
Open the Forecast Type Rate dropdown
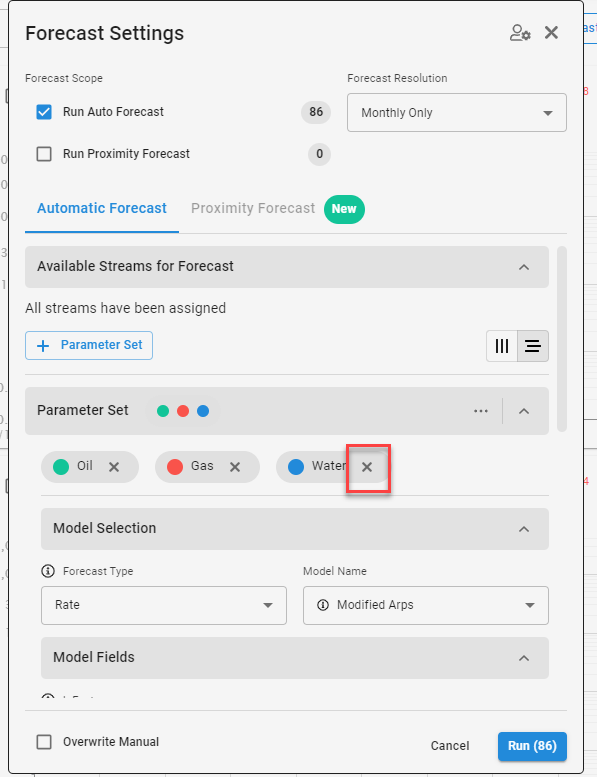pyautogui.click(x=164, y=605)
